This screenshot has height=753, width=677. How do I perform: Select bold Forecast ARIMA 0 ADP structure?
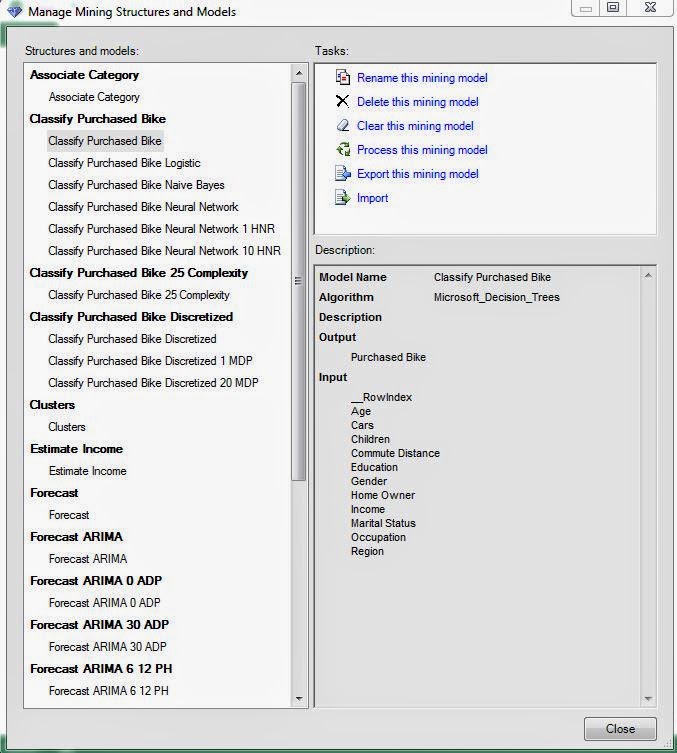[x=96, y=581]
